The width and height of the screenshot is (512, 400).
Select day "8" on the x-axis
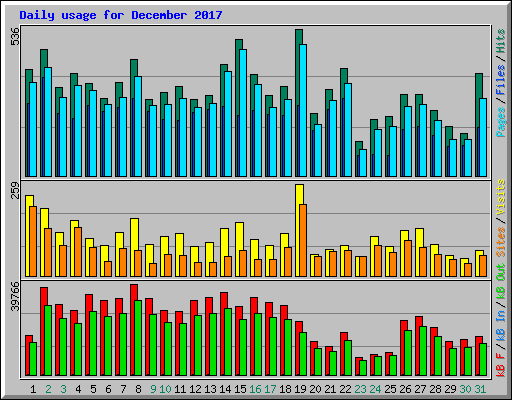[x=138, y=389]
